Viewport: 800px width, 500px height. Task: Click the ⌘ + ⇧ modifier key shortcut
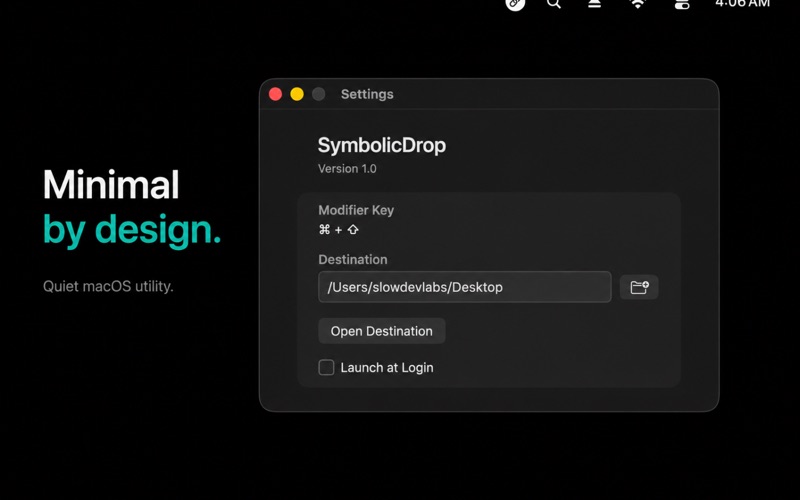coord(339,230)
